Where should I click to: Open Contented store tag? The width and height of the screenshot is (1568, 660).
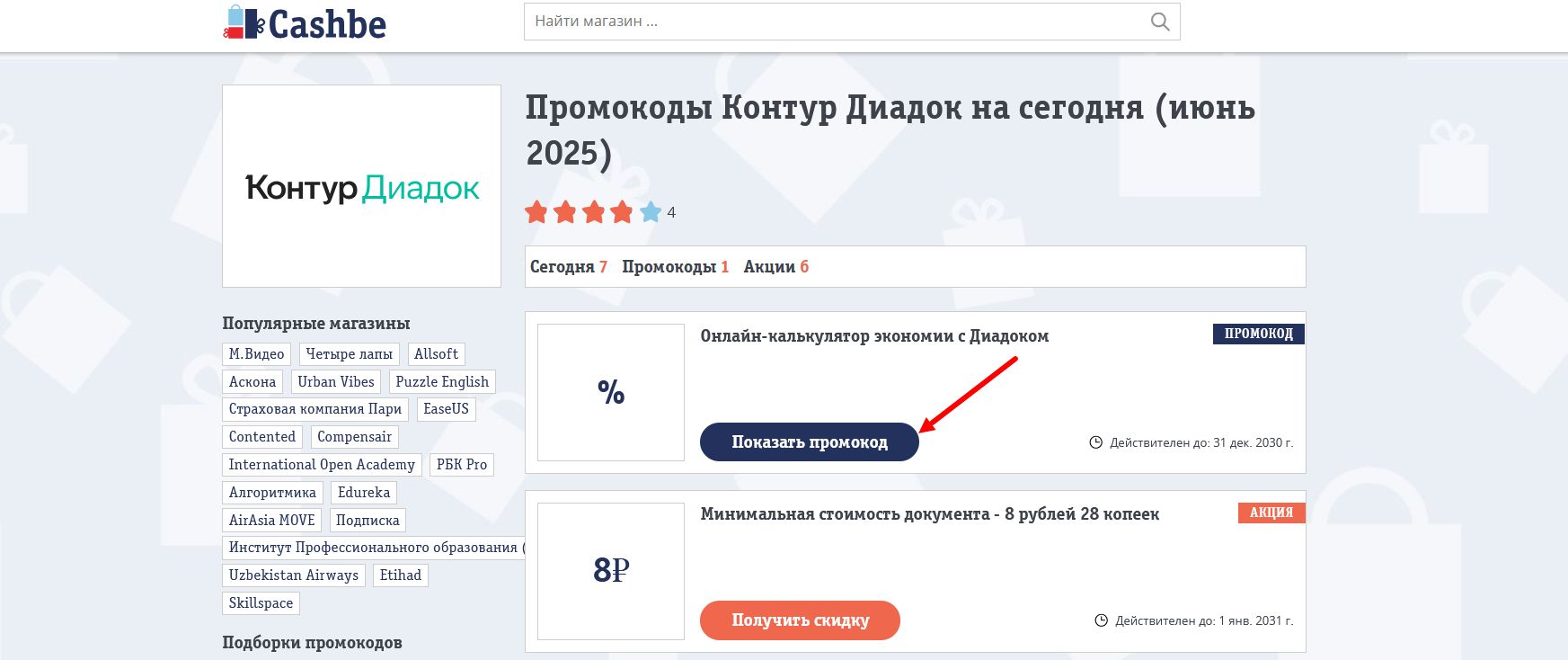tap(262, 437)
